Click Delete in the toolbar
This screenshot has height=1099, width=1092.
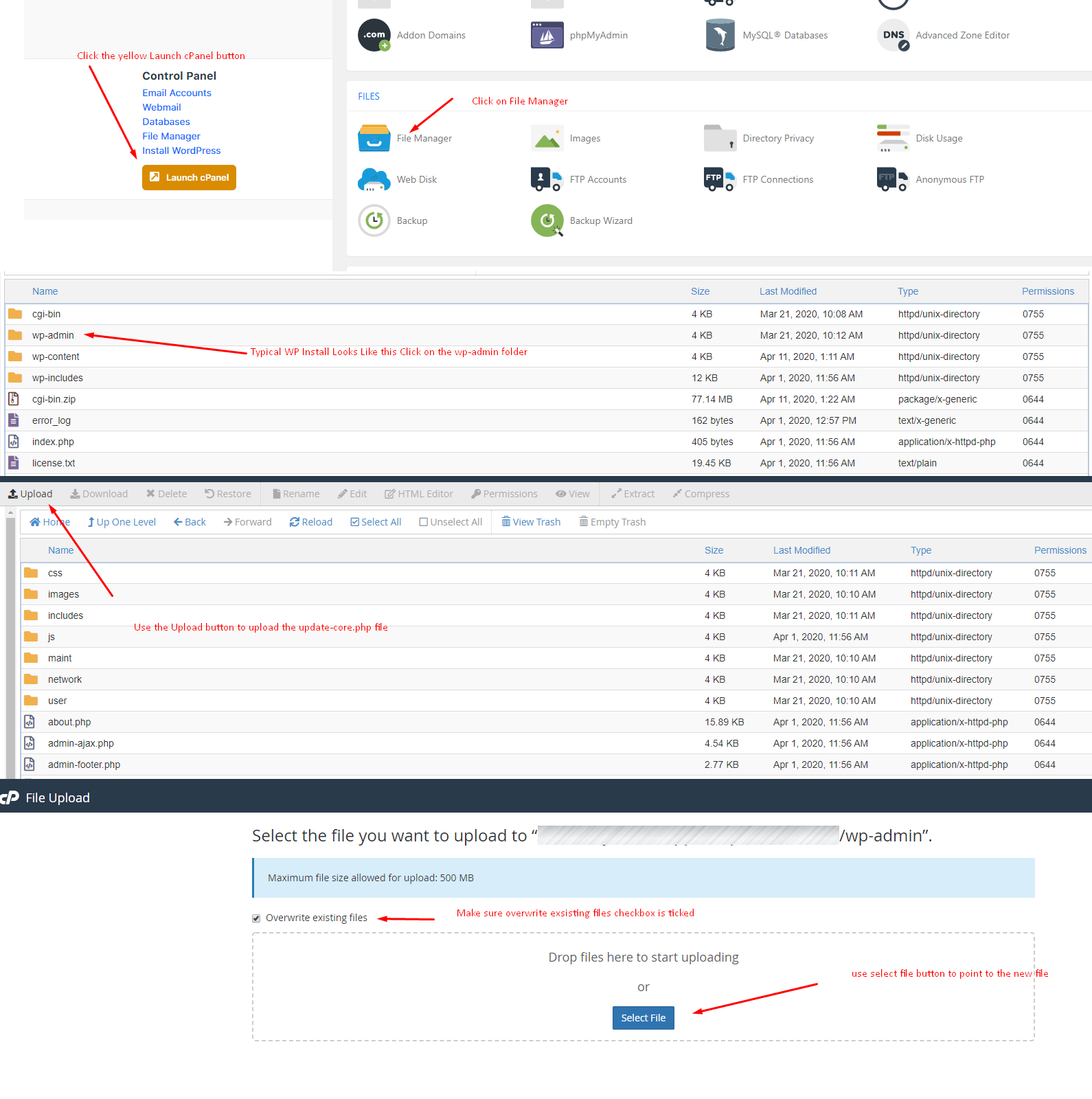[x=166, y=494]
